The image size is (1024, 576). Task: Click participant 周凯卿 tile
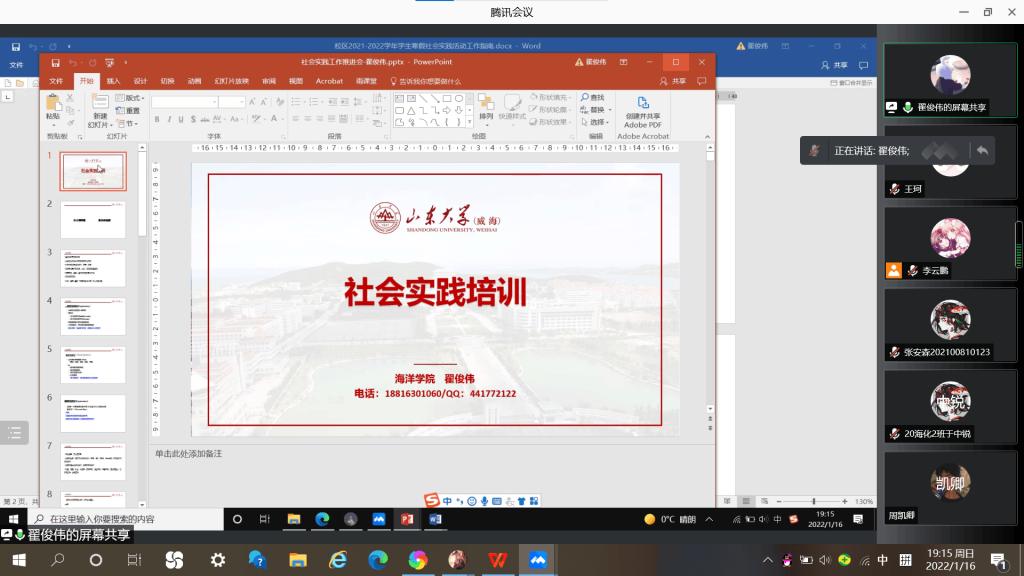(x=950, y=488)
